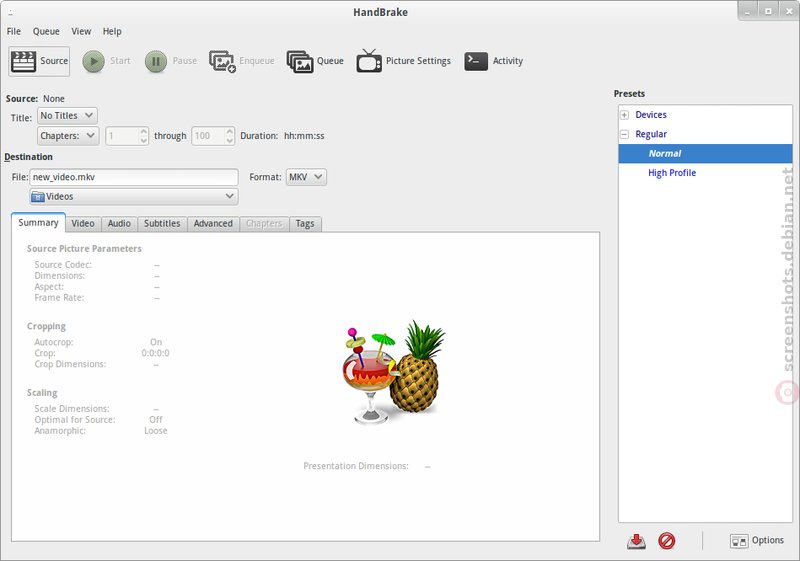The width and height of the screenshot is (800, 561).
Task: Switch to the Advanced tab
Action: 213,223
